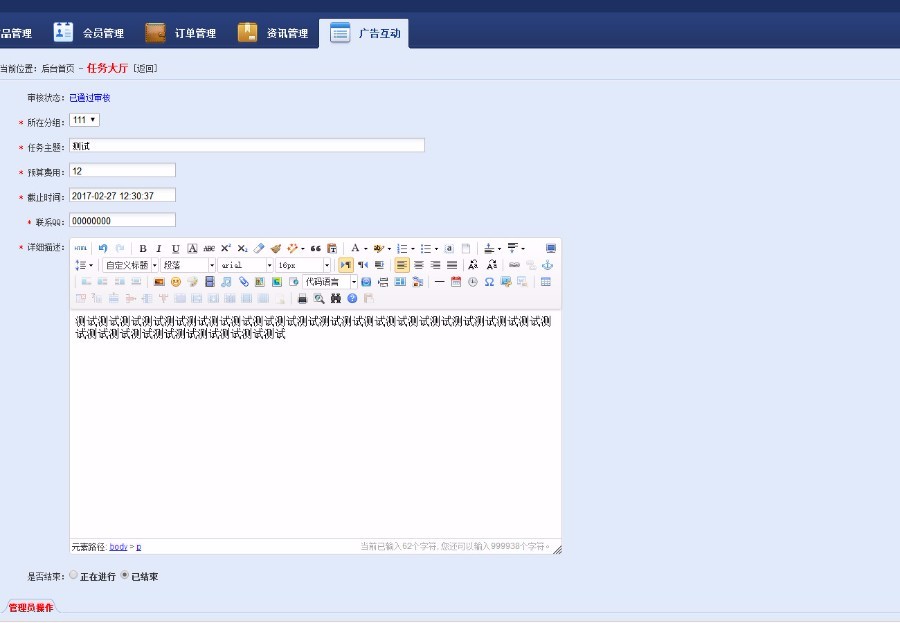The height and width of the screenshot is (623, 900).
Task: Click the preview magnifier icon
Action: 319,299
